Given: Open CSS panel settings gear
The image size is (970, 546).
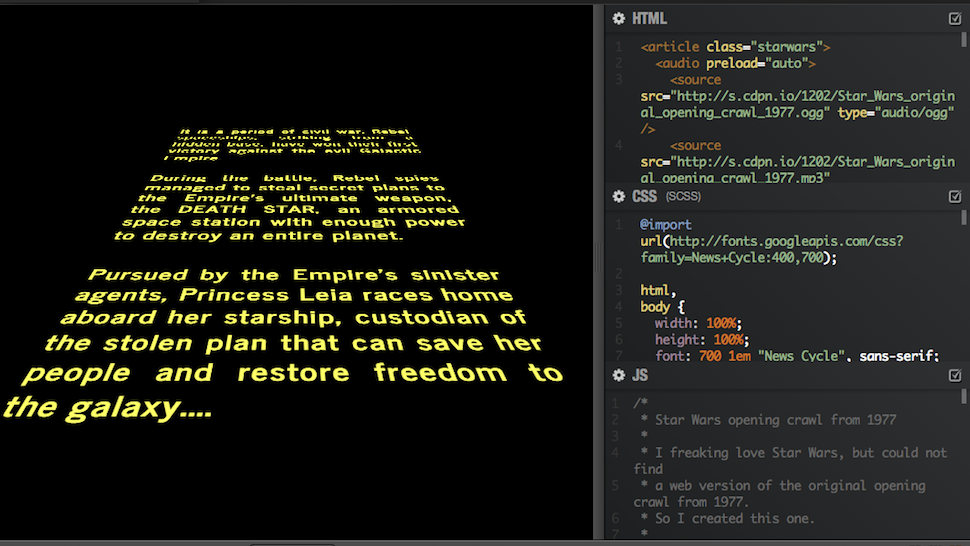Looking at the screenshot, I should click(619, 196).
